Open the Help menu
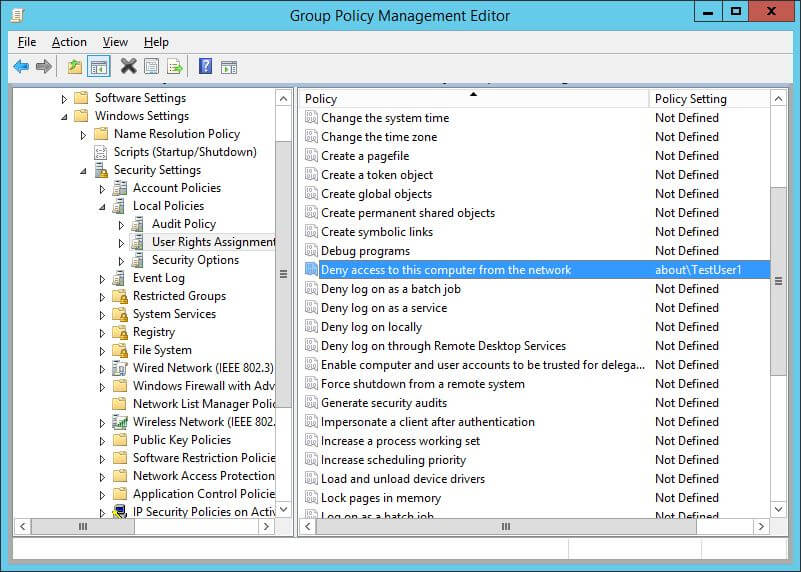The image size is (801, 572). click(156, 42)
